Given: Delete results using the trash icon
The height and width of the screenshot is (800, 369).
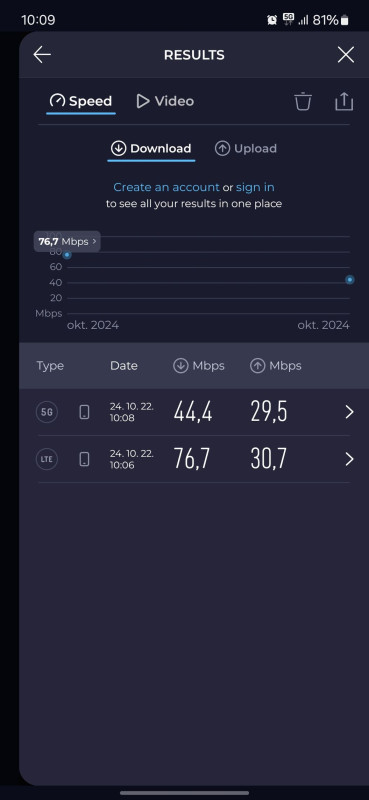Looking at the screenshot, I should pos(303,101).
